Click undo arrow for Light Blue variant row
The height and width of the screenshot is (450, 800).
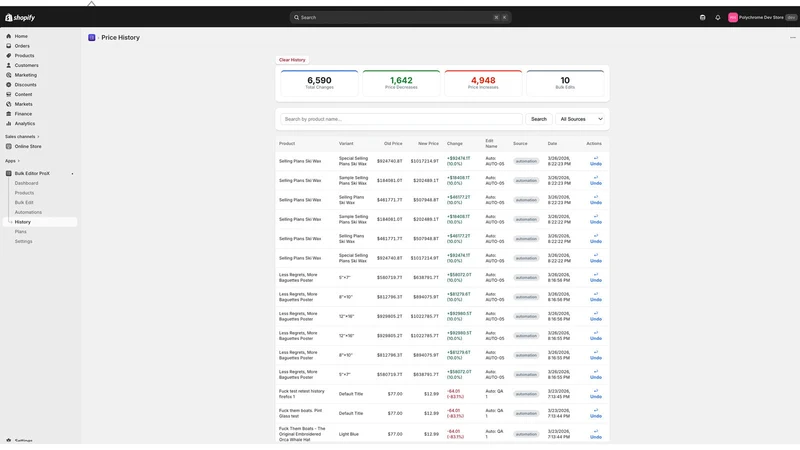pos(596,432)
